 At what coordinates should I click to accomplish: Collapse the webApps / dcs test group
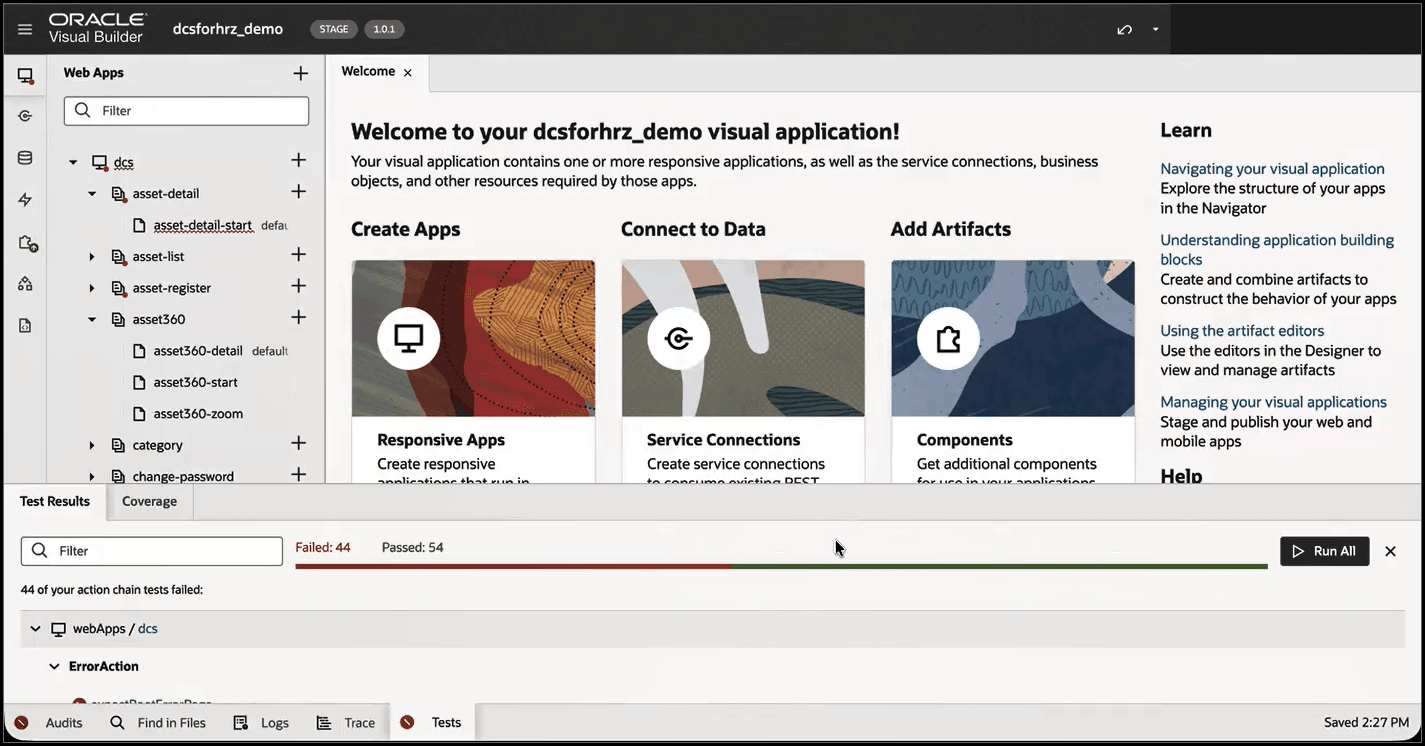(x=36, y=629)
